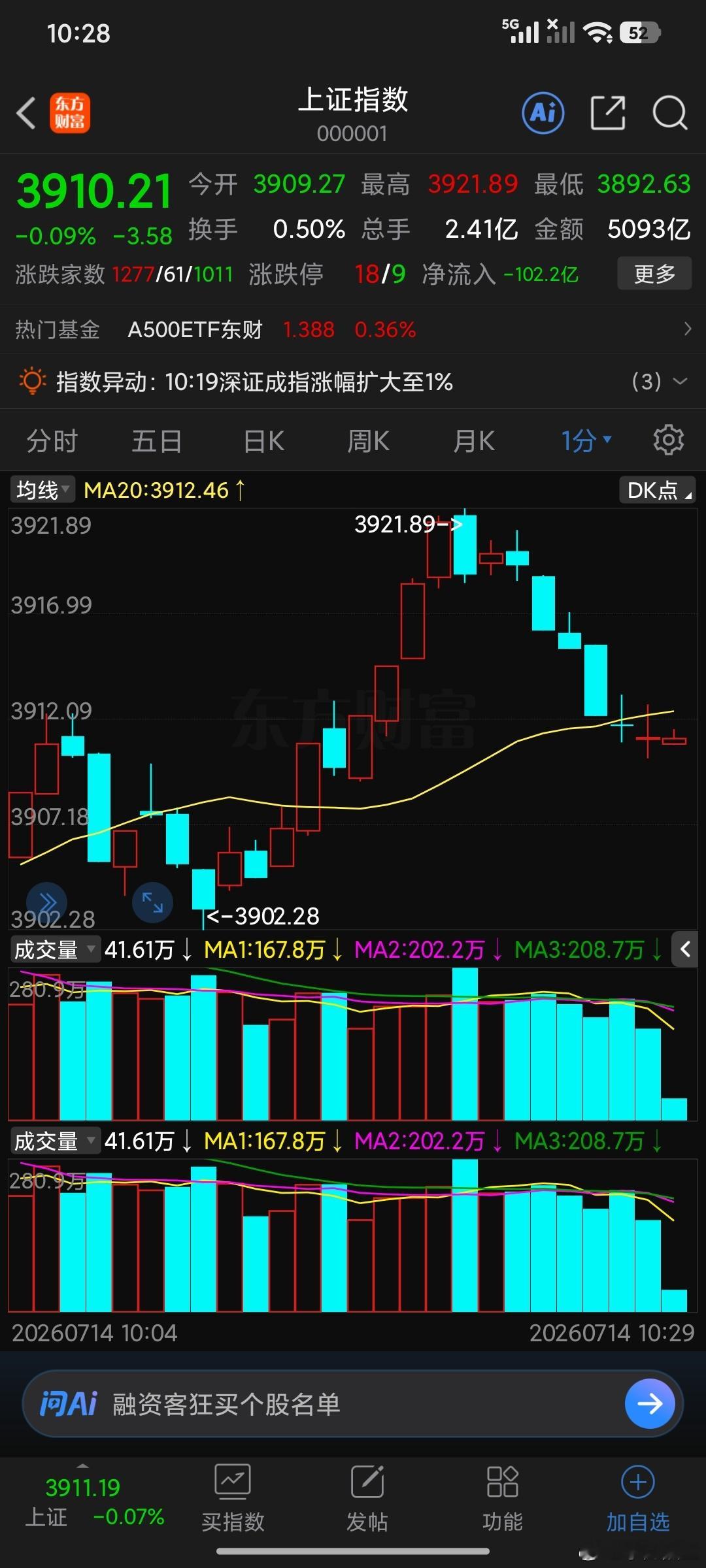Tap the status bar battery indicator

[x=641, y=32]
